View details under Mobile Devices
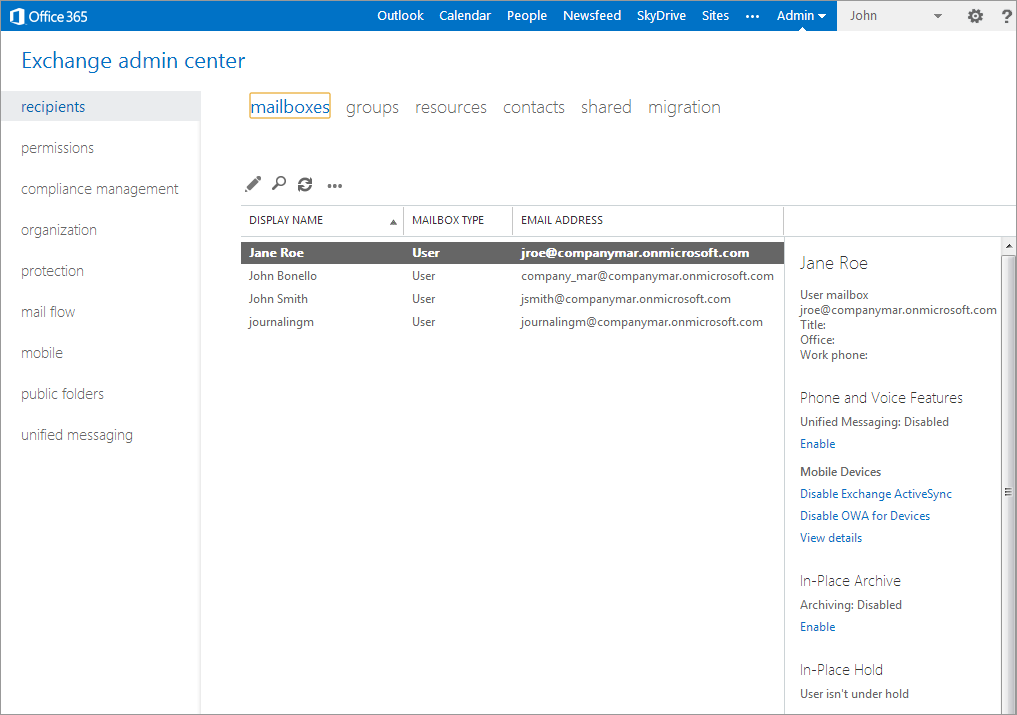Screen dimensions: 1017x715 pyautogui.click(x=830, y=537)
